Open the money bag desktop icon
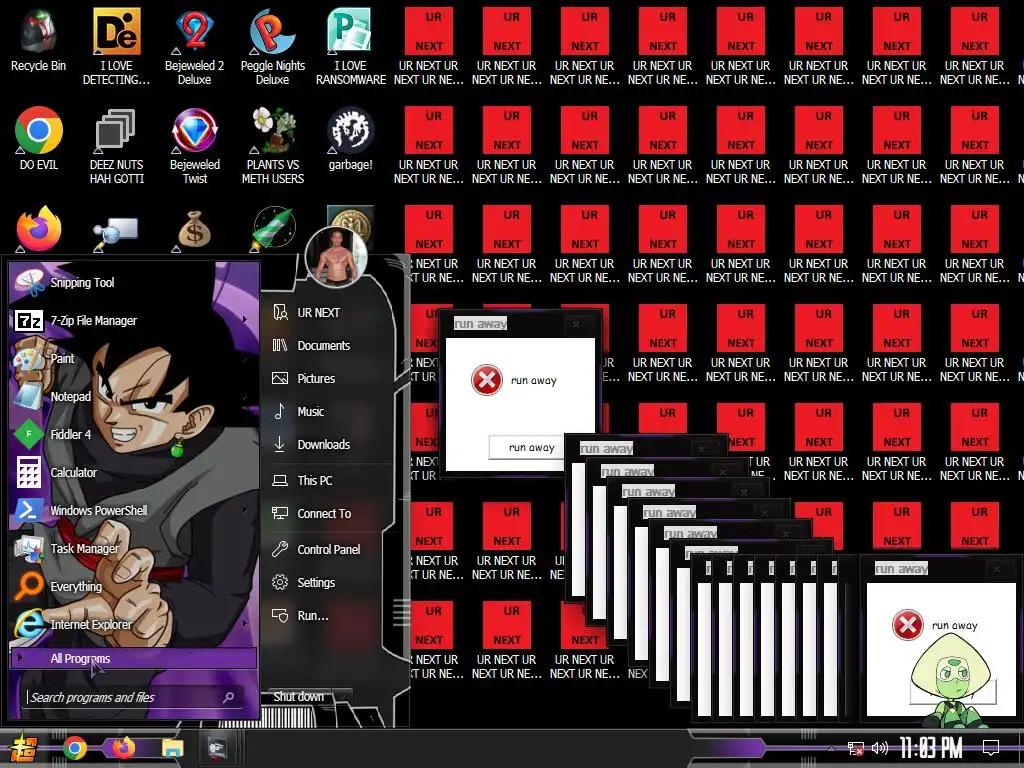Image resolution: width=1024 pixels, height=768 pixels. point(195,230)
